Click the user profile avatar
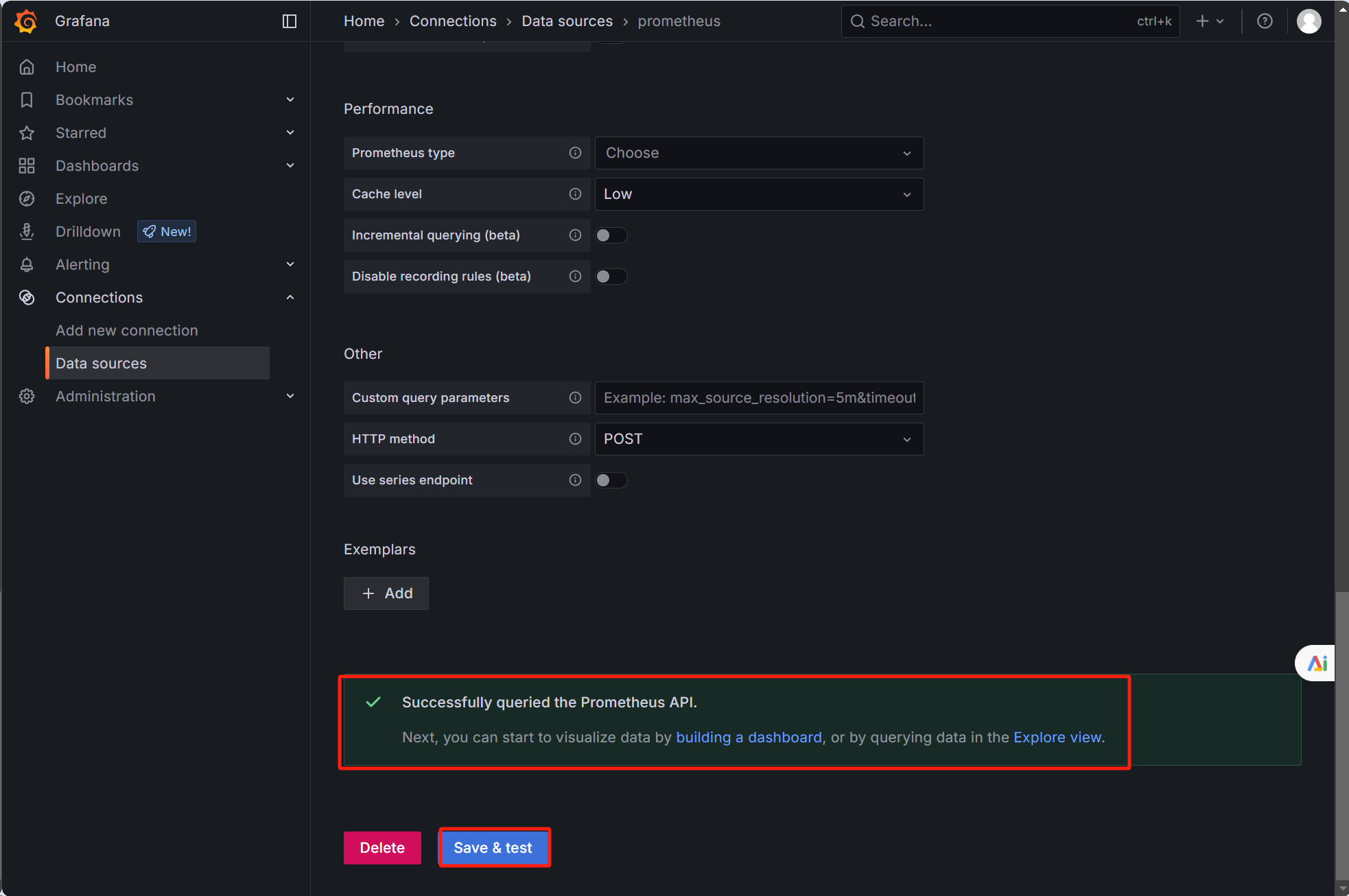 [1309, 21]
